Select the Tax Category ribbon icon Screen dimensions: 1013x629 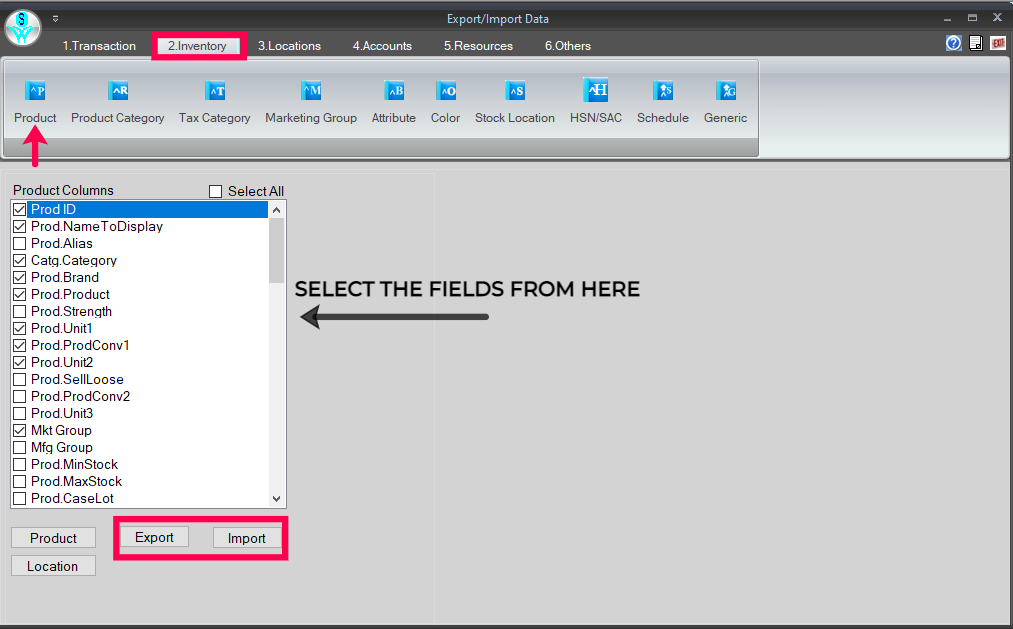[214, 101]
